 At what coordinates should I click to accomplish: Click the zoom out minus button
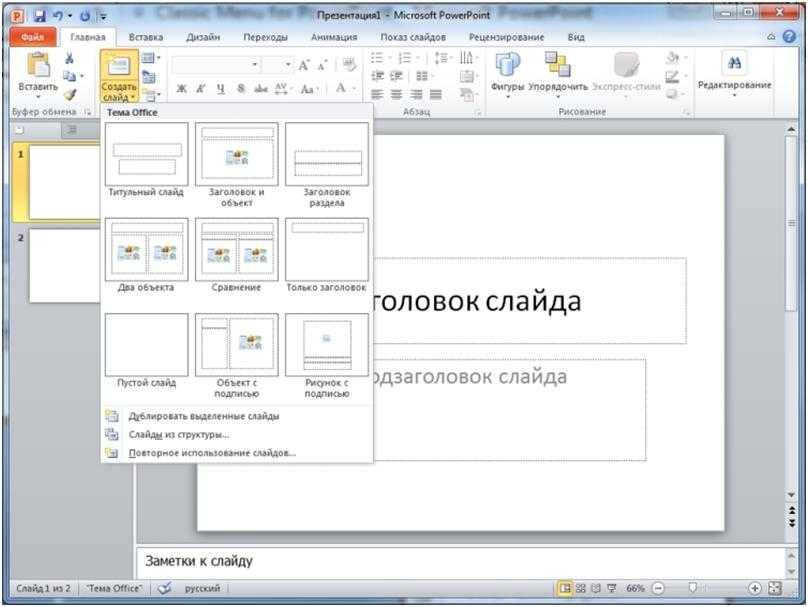click(658, 588)
